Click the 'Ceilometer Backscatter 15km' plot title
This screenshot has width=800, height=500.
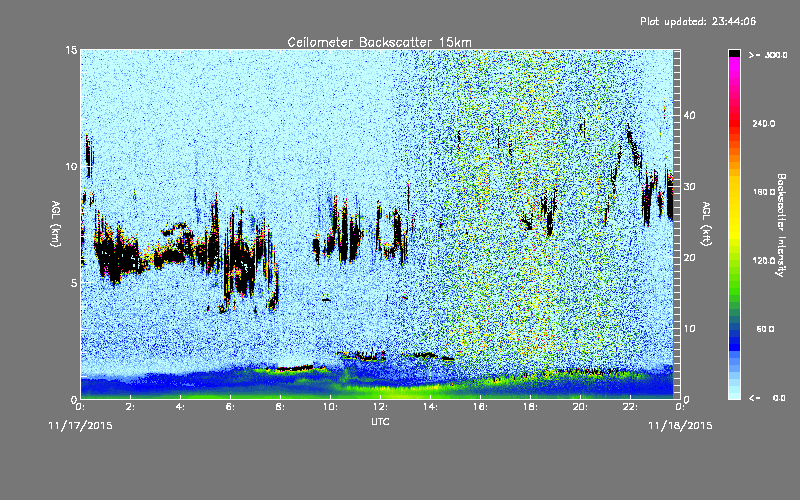tap(379, 42)
